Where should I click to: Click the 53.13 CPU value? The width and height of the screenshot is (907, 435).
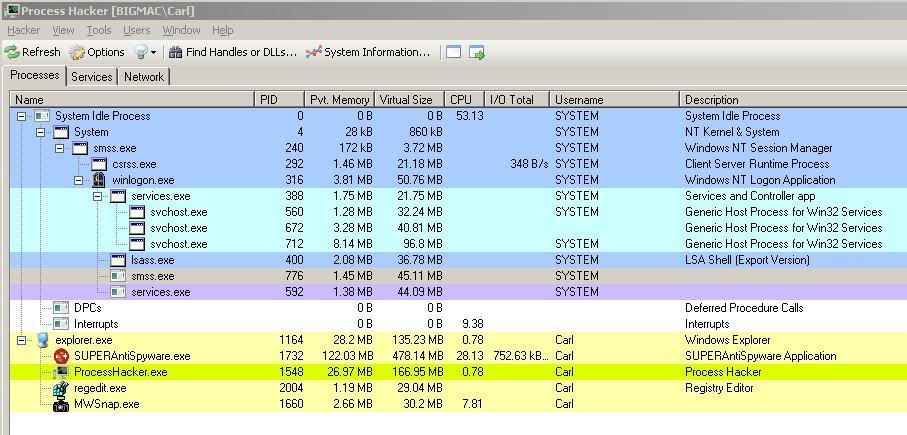point(470,116)
